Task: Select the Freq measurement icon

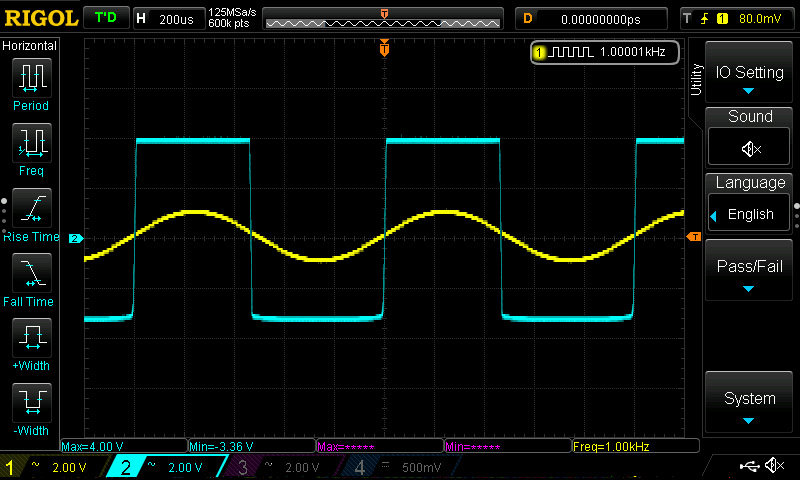Action: coord(32,142)
